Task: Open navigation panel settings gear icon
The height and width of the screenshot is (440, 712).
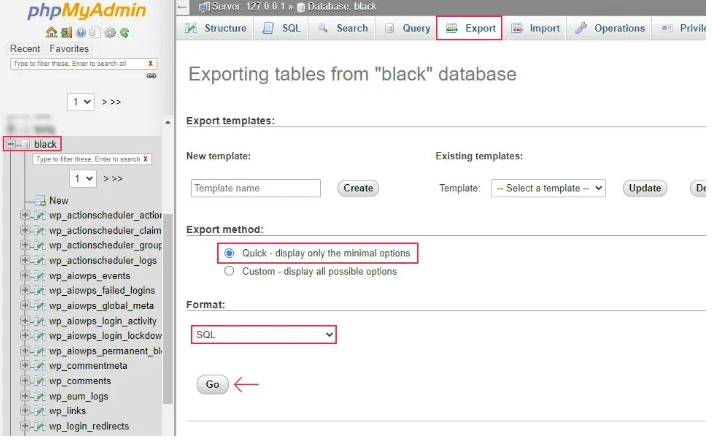Action: [x=109, y=32]
